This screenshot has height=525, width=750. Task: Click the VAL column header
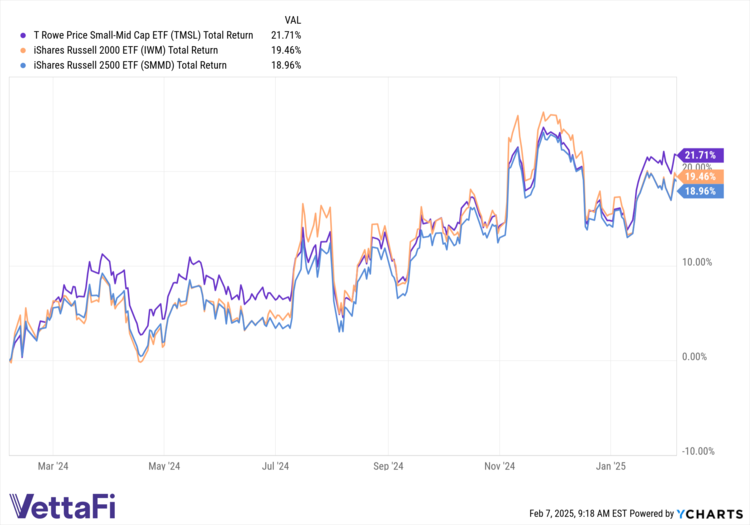(x=294, y=17)
